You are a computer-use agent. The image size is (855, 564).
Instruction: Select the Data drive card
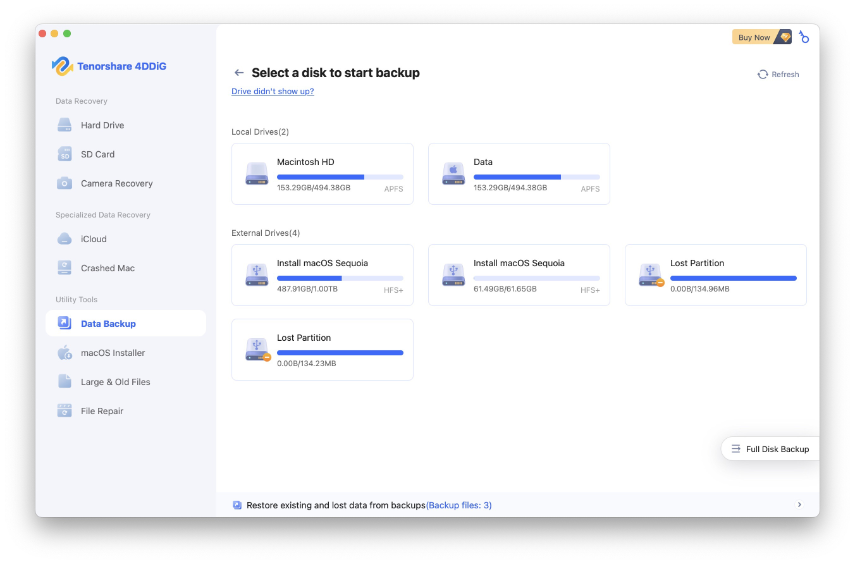519,174
